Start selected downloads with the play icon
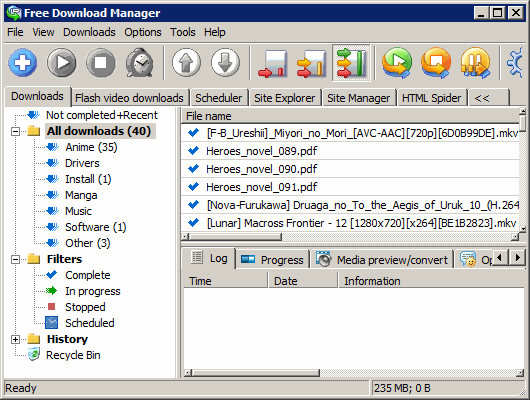Viewport: 530px width, 400px height. pyautogui.click(x=62, y=63)
